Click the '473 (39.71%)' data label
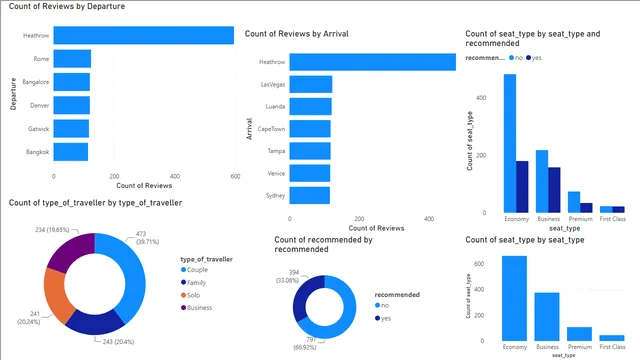640x360 pixels. coord(148,238)
